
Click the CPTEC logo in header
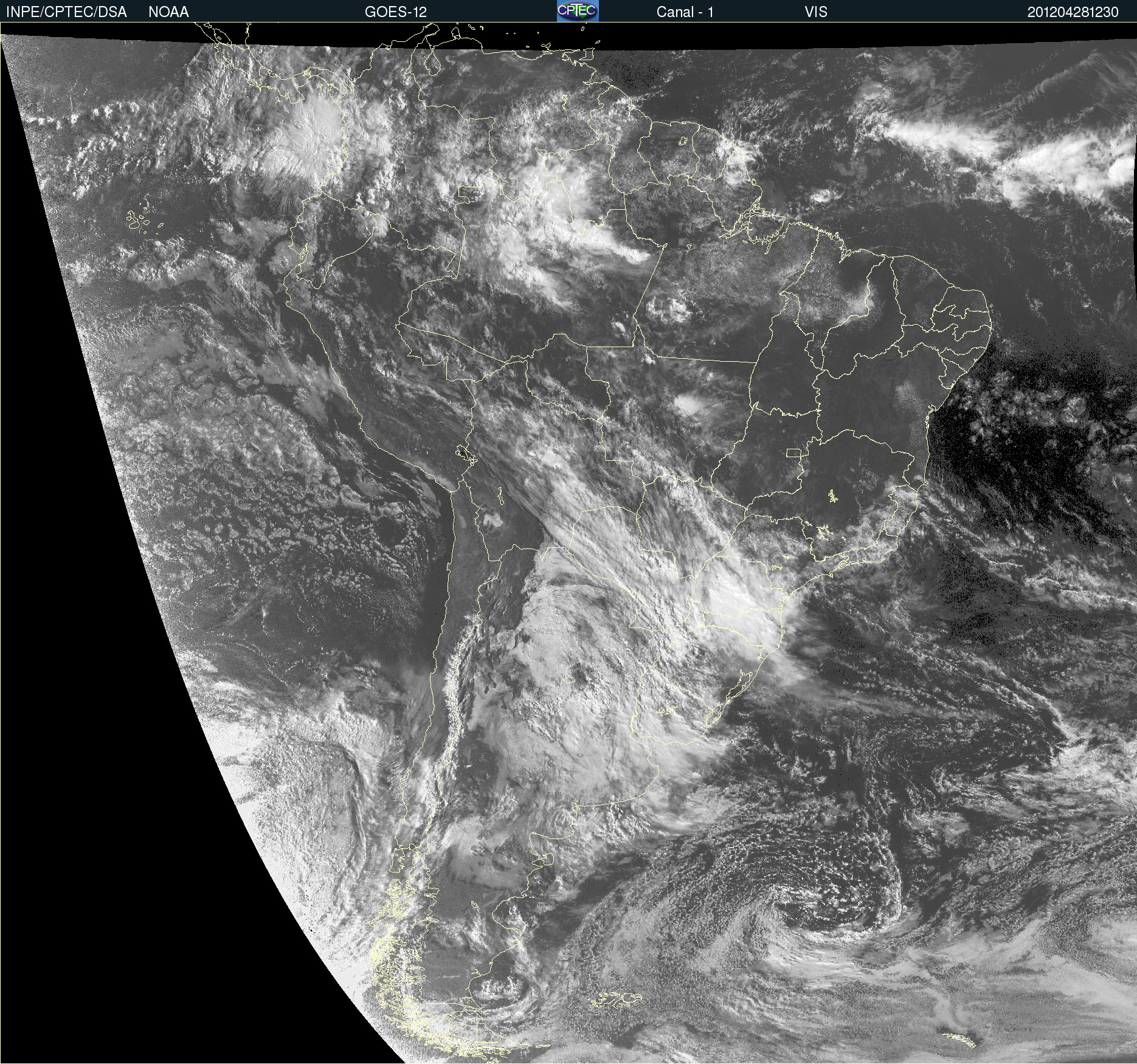578,11
